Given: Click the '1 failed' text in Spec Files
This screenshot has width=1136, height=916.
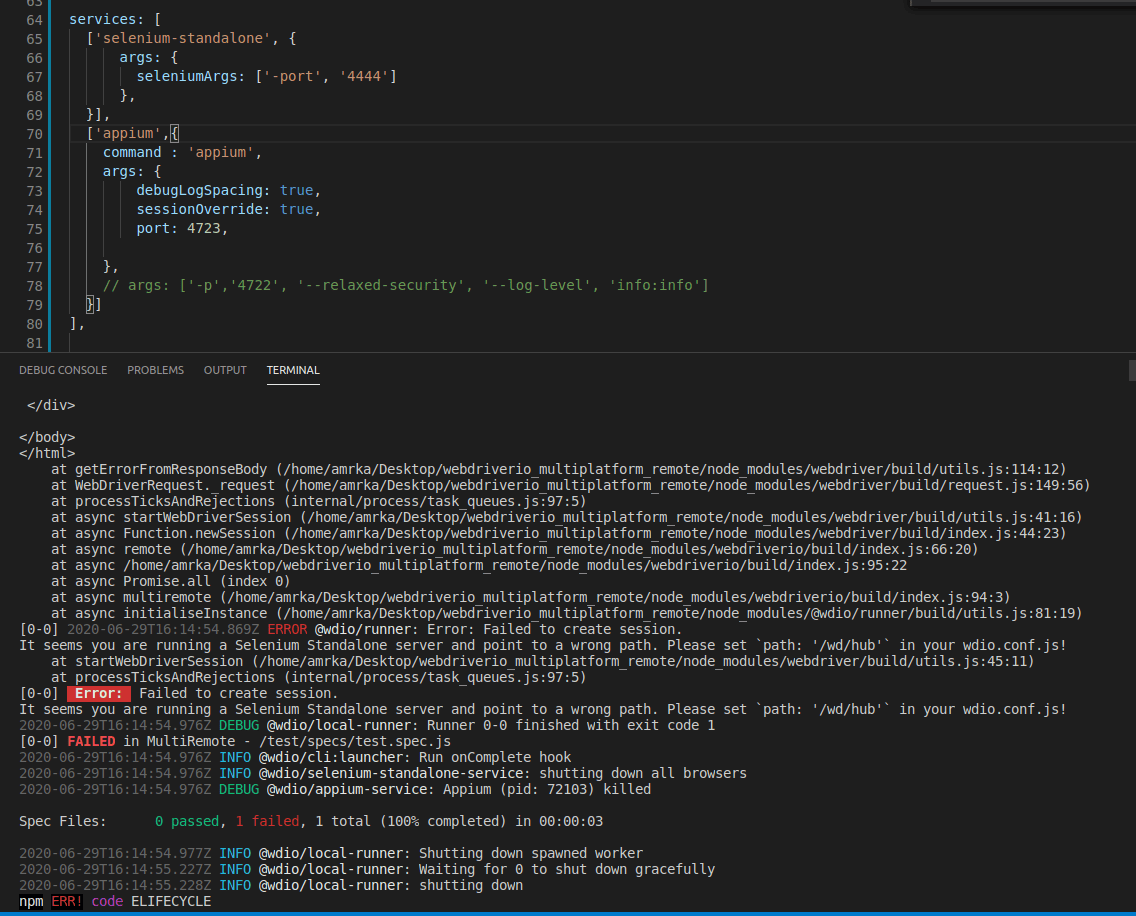Looking at the screenshot, I should coord(267,821).
